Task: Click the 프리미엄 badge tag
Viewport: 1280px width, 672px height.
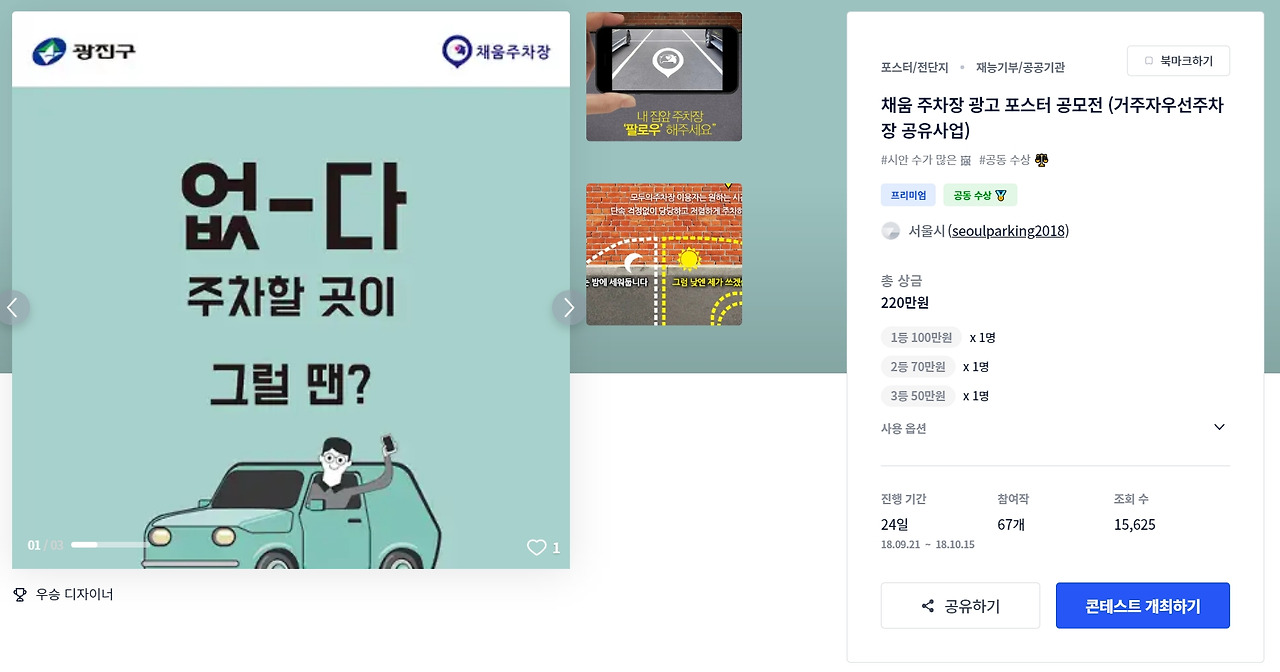Action: click(909, 195)
